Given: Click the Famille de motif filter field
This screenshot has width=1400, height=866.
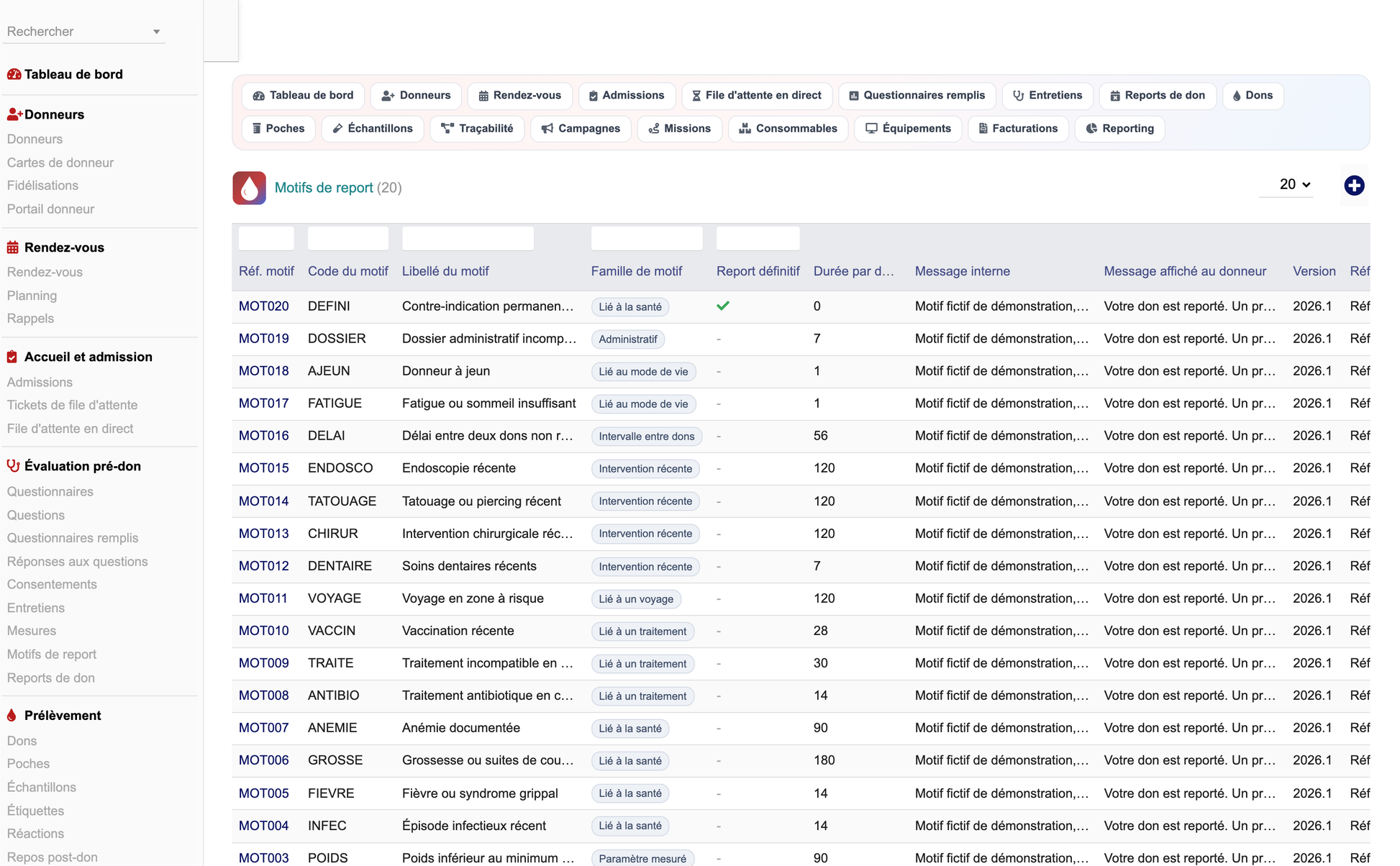Looking at the screenshot, I should coord(647,238).
